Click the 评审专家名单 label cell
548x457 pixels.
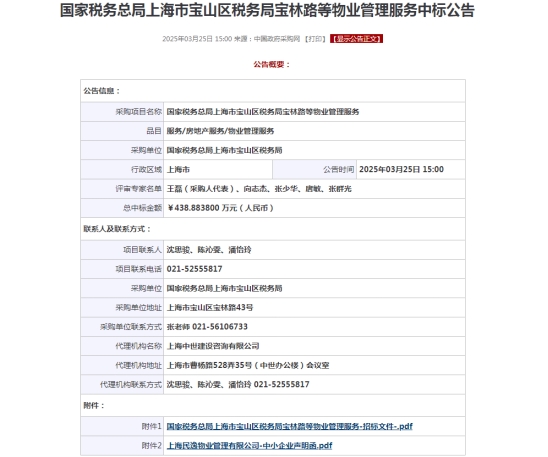[122, 189]
